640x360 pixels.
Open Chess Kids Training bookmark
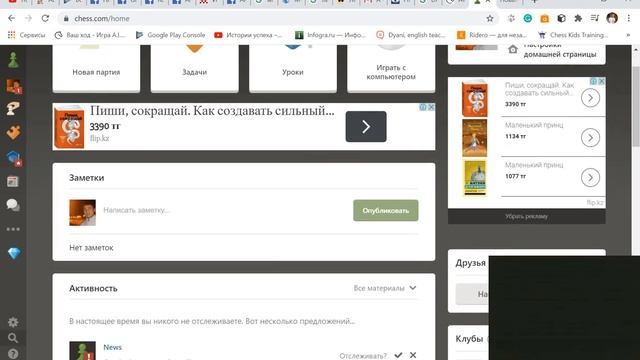pos(573,35)
